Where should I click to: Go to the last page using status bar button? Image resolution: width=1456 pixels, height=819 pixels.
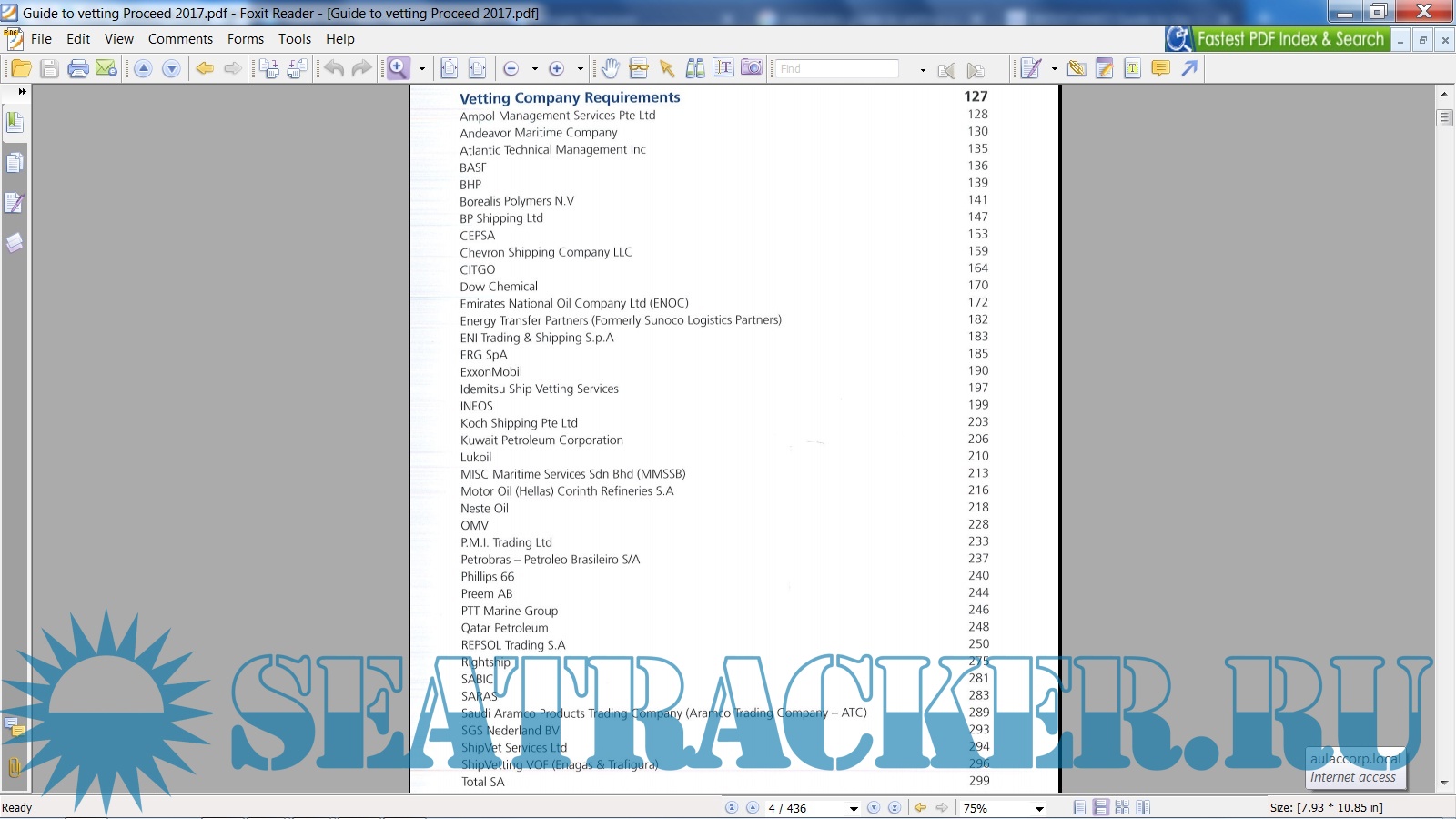[x=895, y=808]
